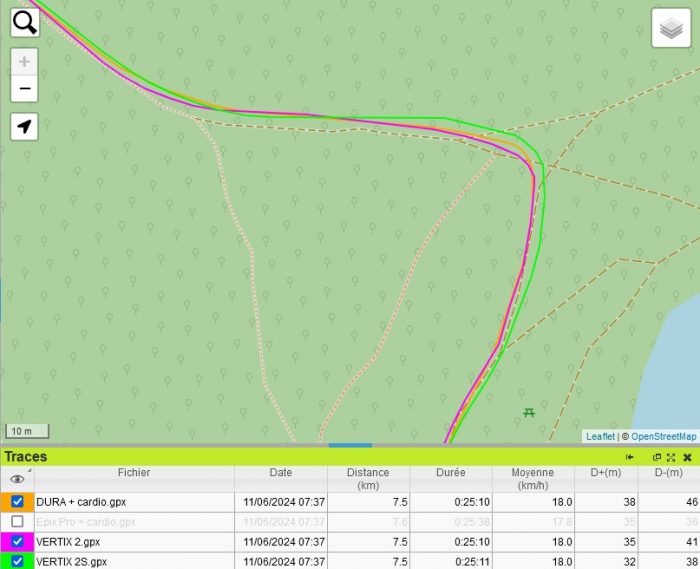700x569 pixels.
Task: Open the map layers selector
Action: 671,28
